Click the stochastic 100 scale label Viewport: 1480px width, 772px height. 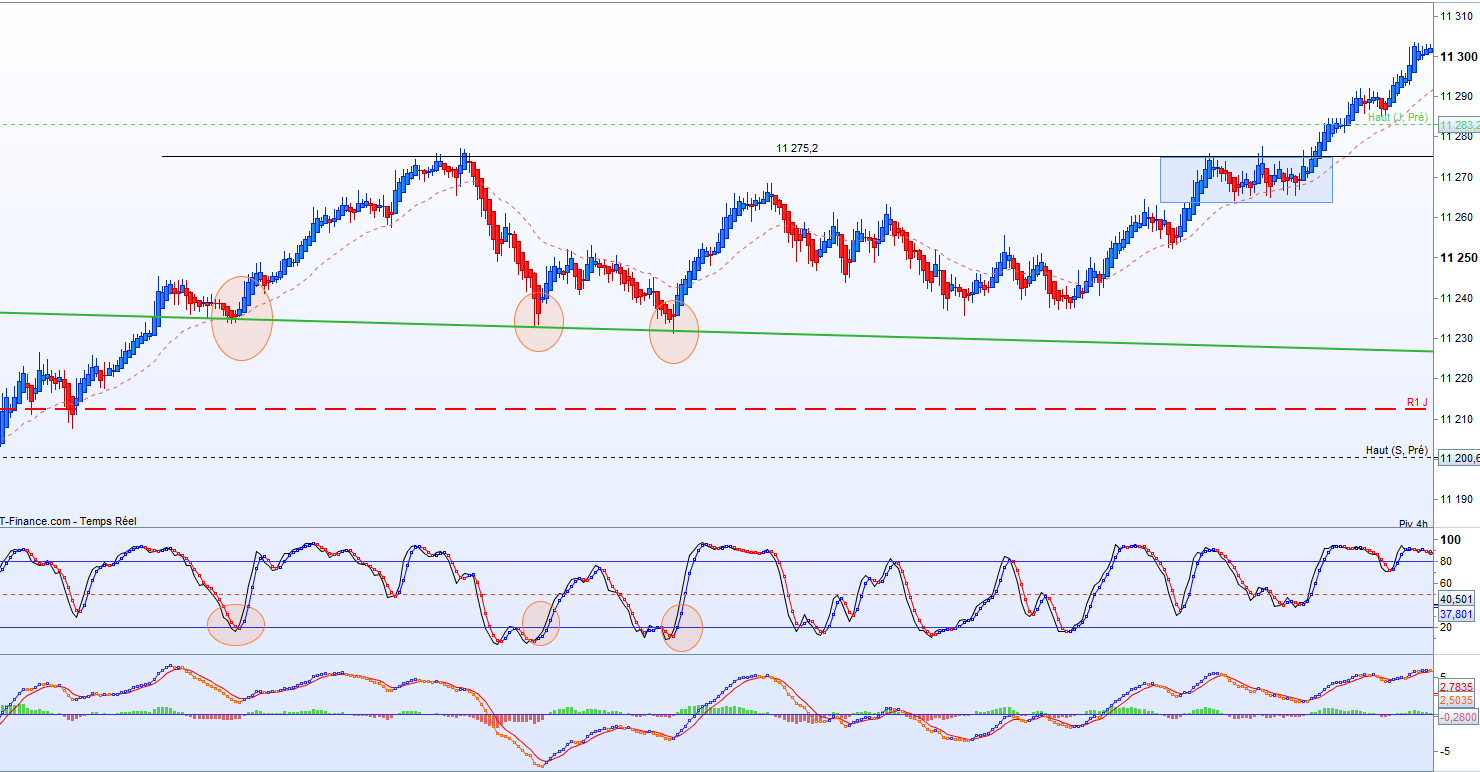point(1449,540)
